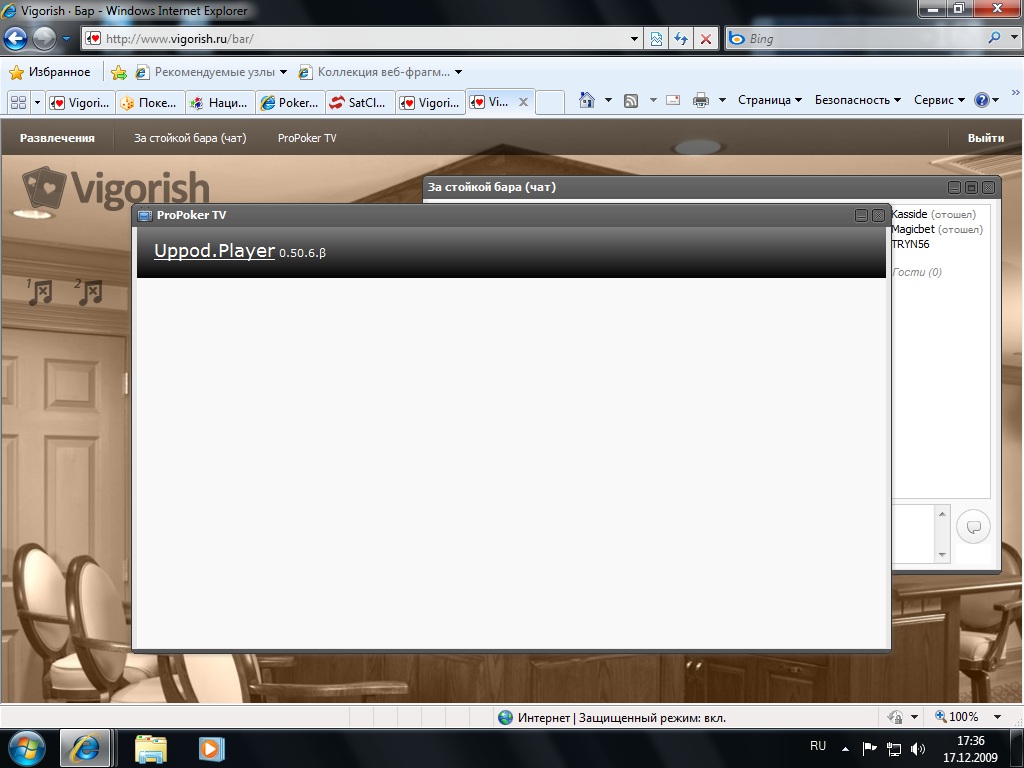Click the Read Mail envelope icon
The height and width of the screenshot is (768, 1024).
pos(672,100)
